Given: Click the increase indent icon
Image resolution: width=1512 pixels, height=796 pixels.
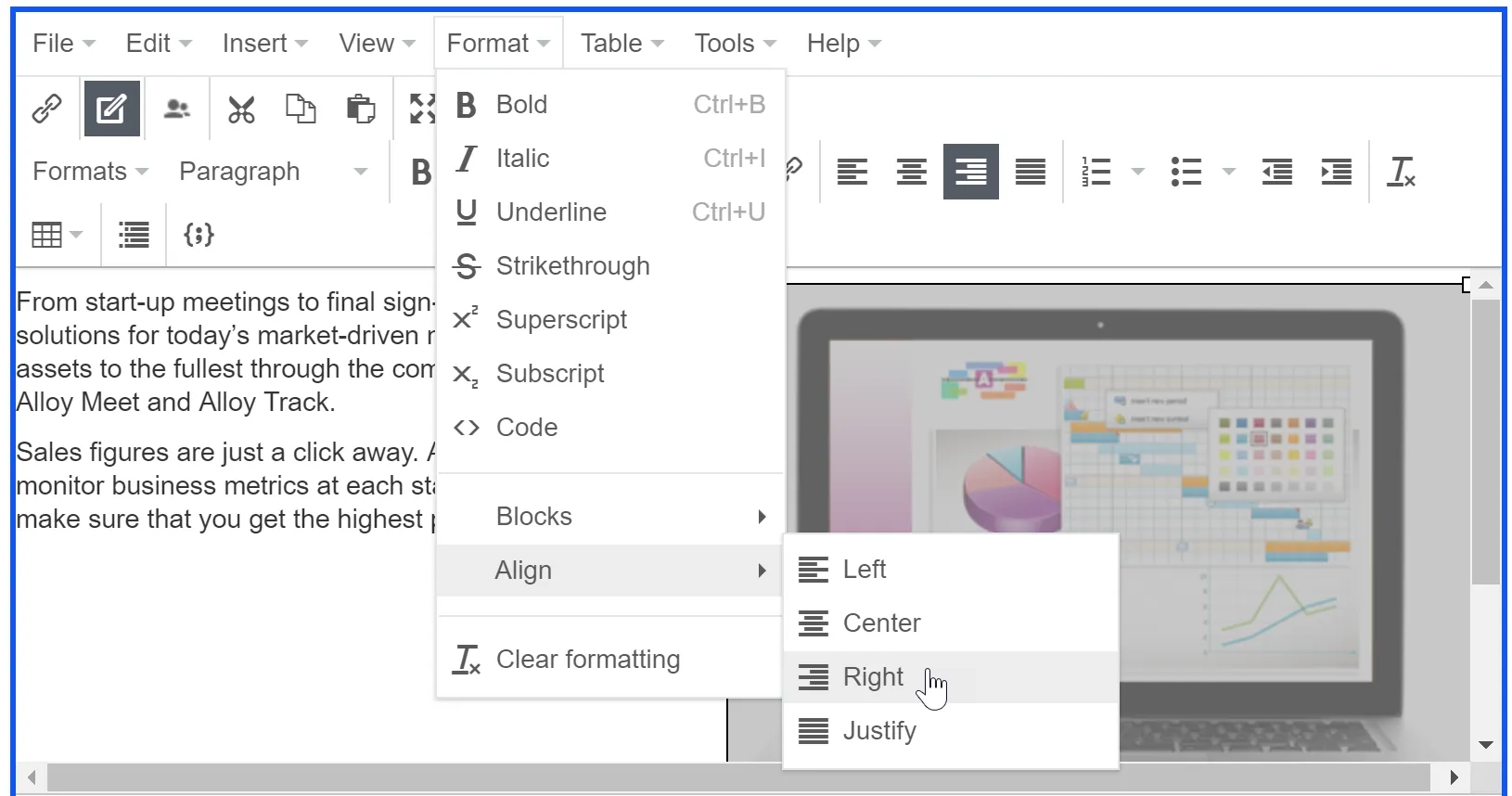Looking at the screenshot, I should coord(1337,172).
